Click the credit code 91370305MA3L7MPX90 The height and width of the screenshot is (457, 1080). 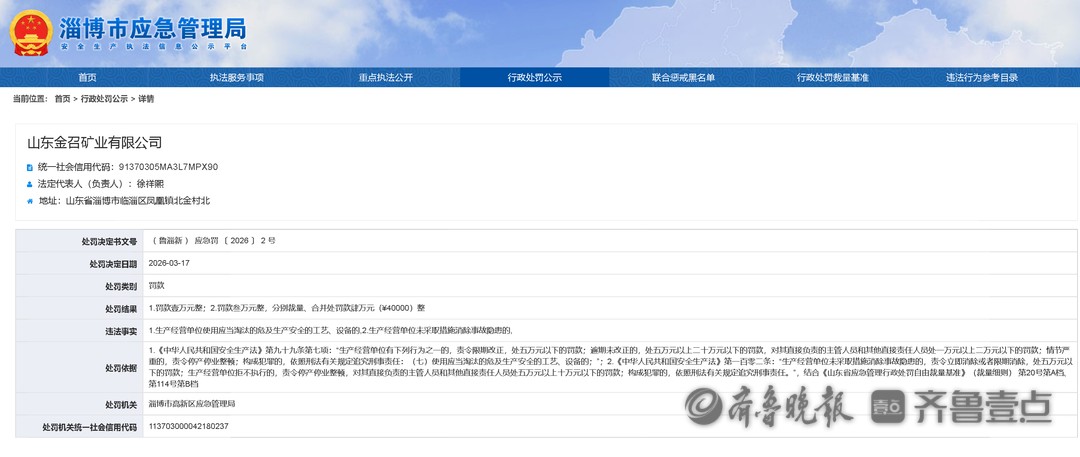[168, 167]
